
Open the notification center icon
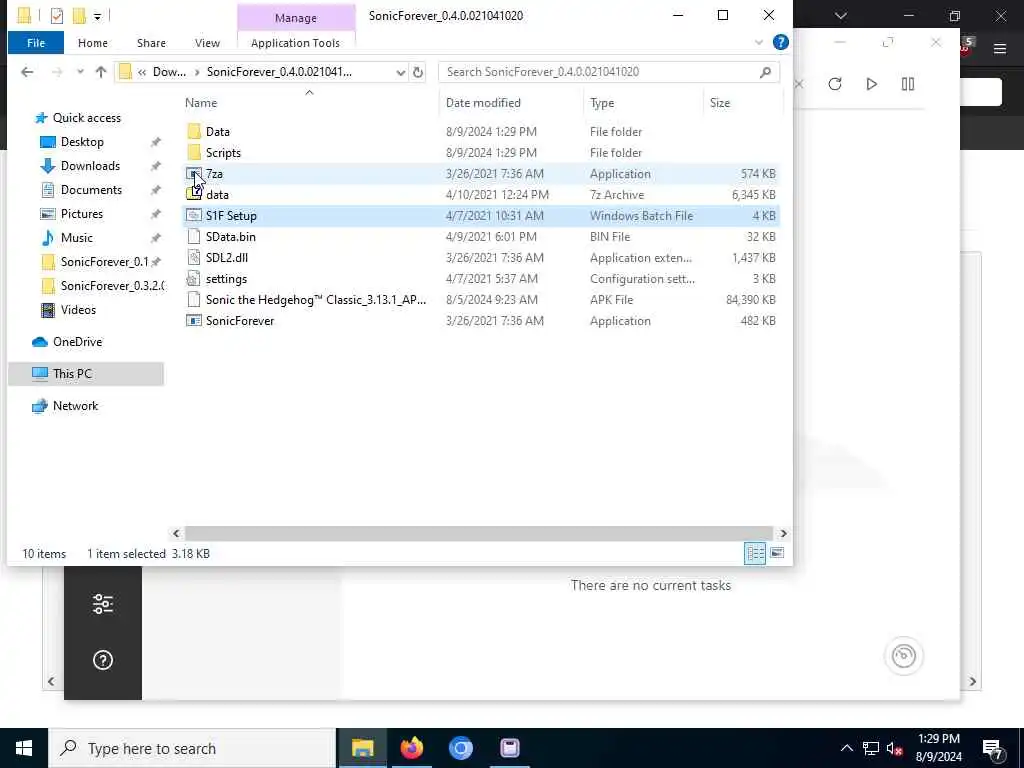coord(993,748)
